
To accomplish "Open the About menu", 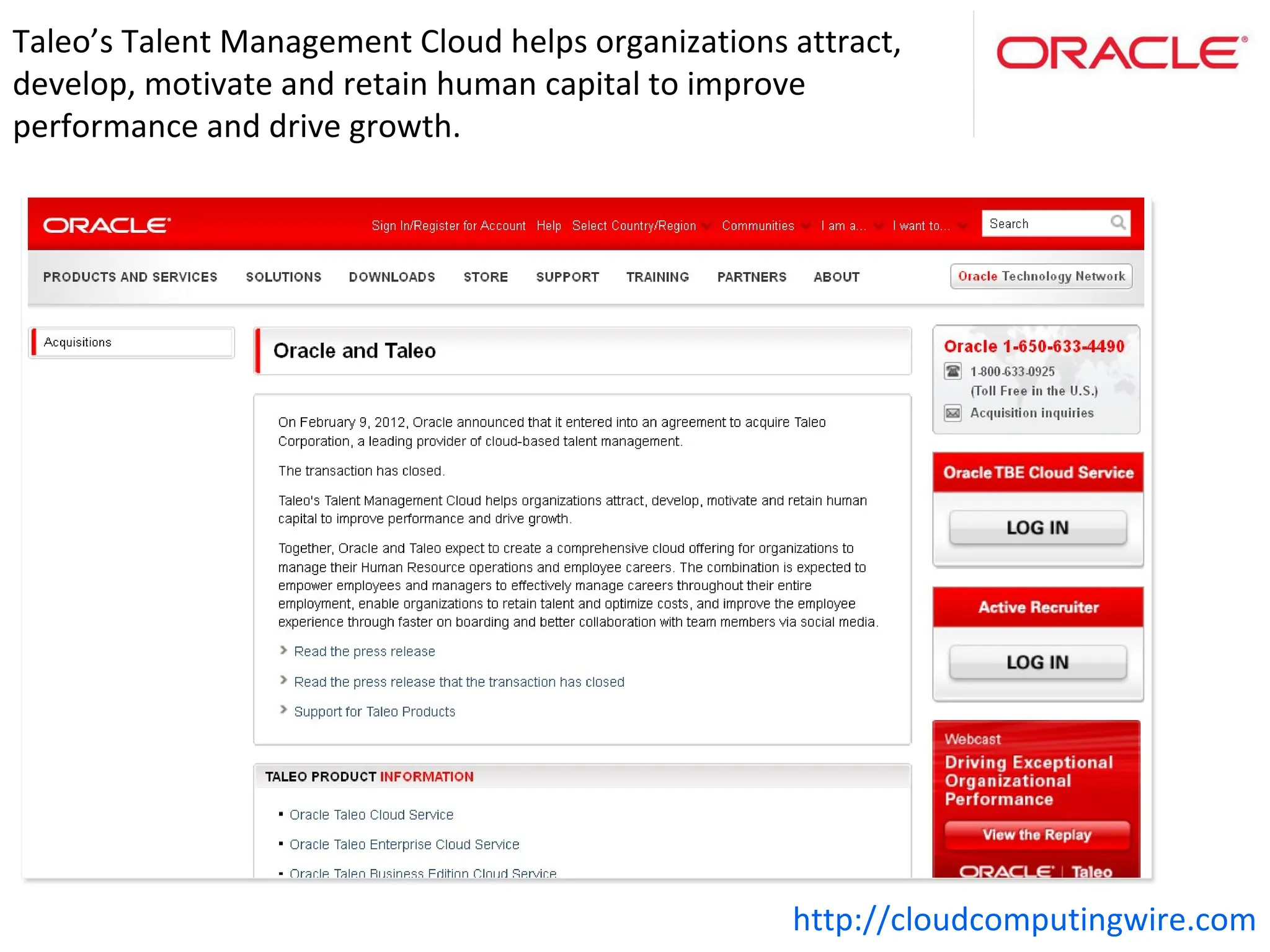I will click(837, 277).
